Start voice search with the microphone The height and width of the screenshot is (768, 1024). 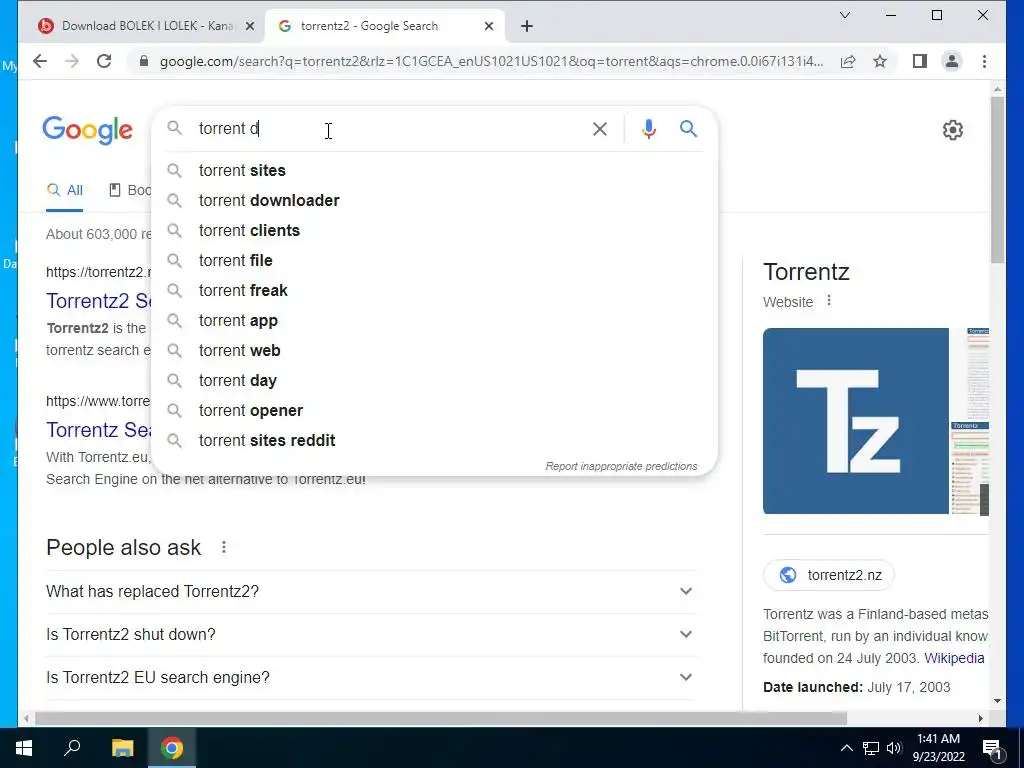648,129
